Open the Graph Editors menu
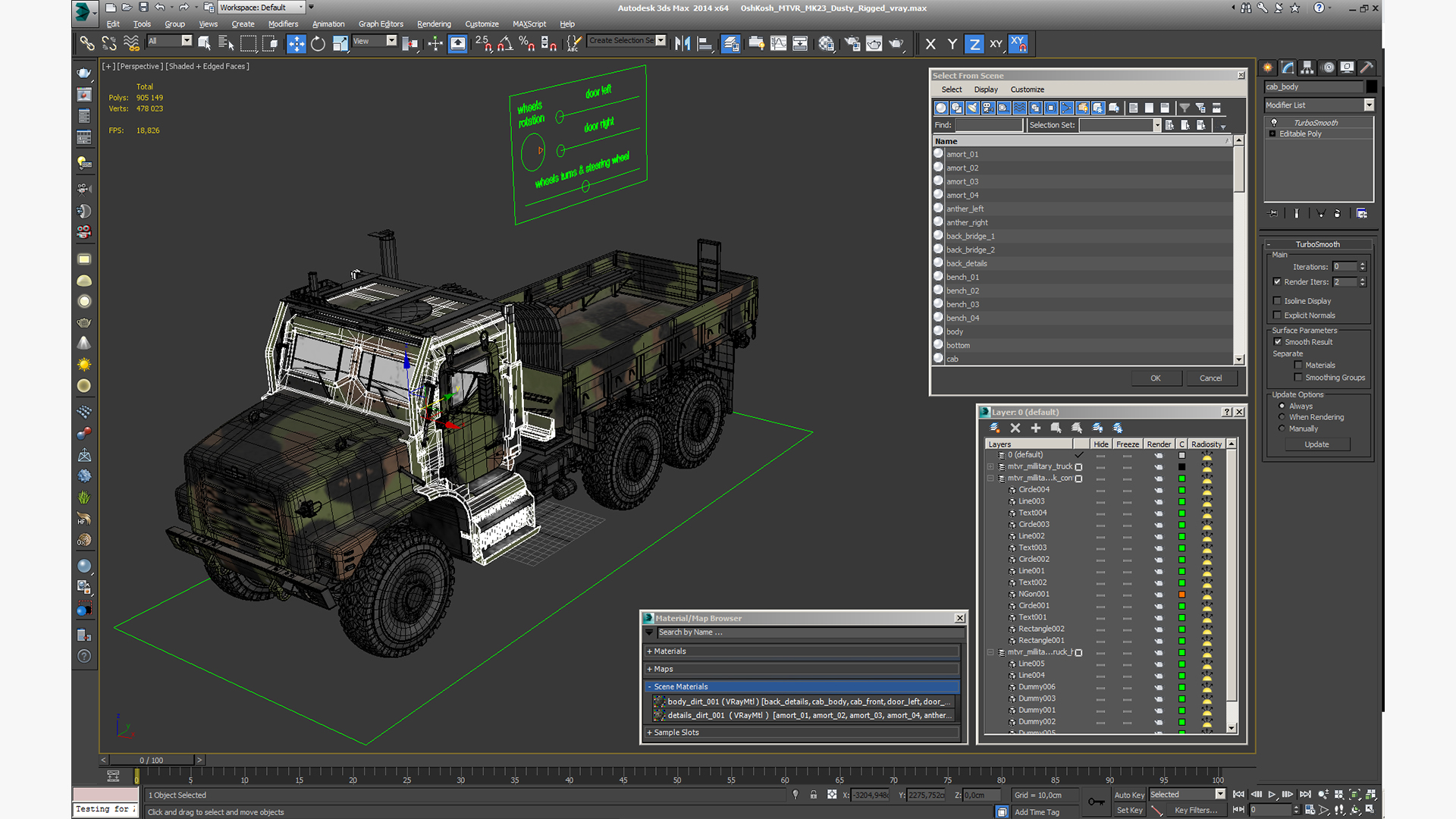Image resolution: width=1456 pixels, height=819 pixels. (381, 24)
